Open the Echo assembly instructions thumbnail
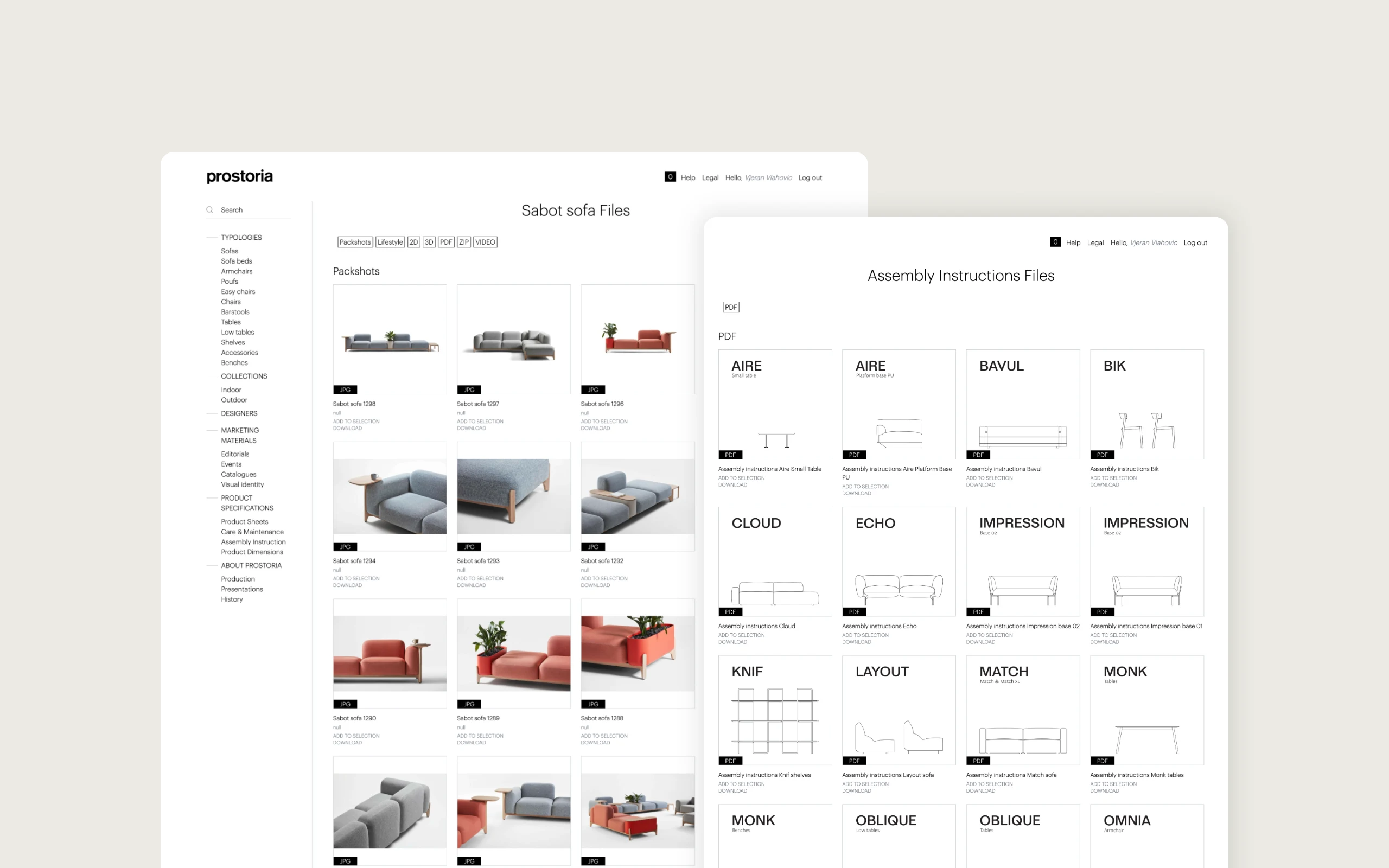The height and width of the screenshot is (868, 1389). 899,561
